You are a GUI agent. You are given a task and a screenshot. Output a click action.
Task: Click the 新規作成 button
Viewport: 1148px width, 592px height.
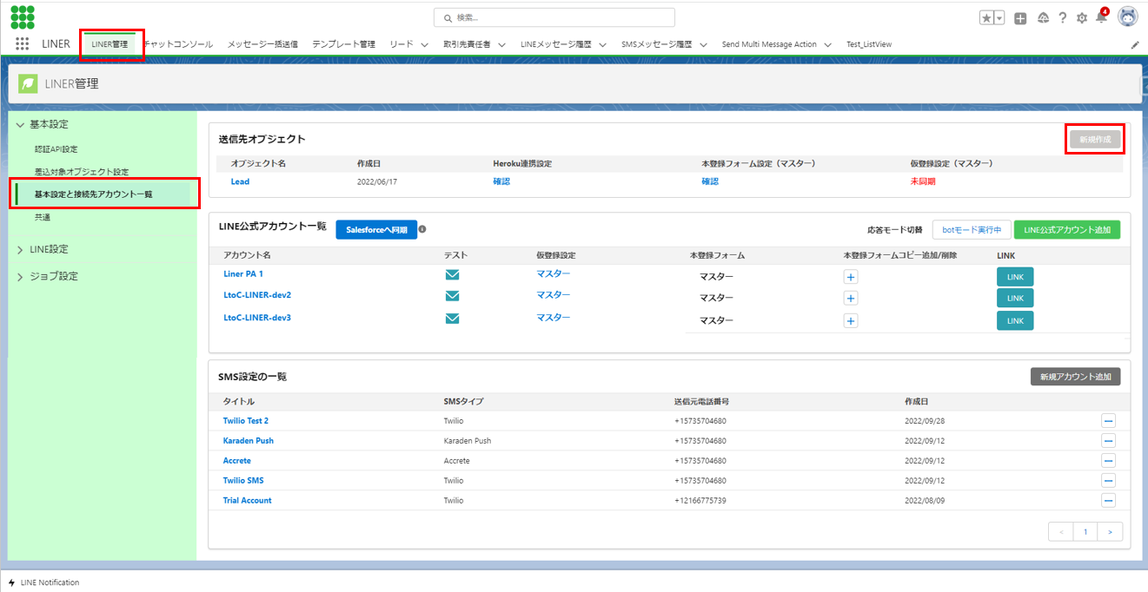coord(1095,139)
